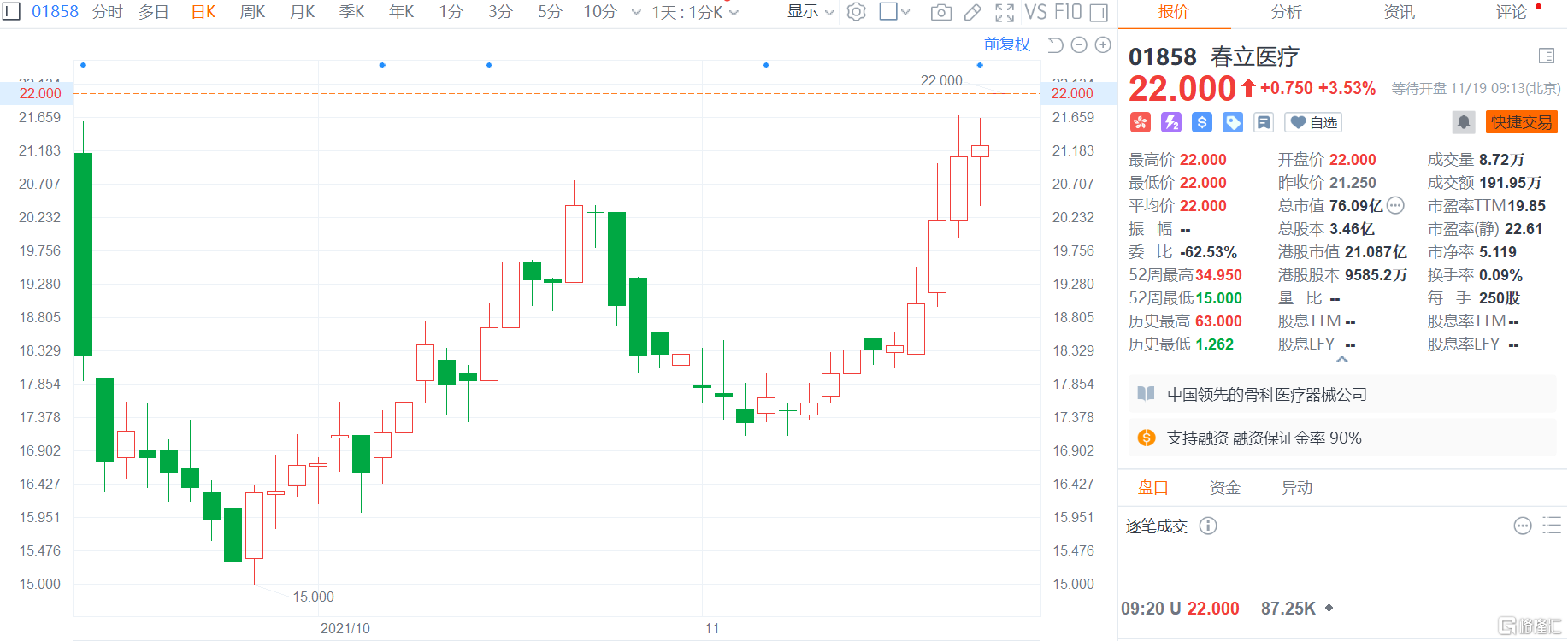The image size is (1568, 641).
Task: Click the 快捷交易 button
Action: pos(1521,122)
